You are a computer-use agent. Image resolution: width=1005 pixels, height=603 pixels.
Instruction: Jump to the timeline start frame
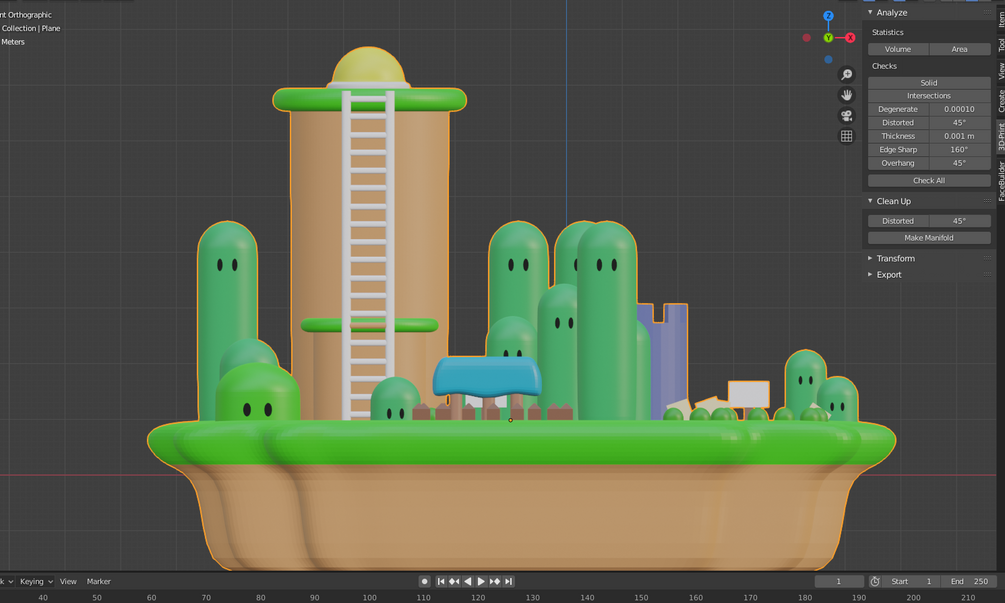pyautogui.click(x=440, y=581)
